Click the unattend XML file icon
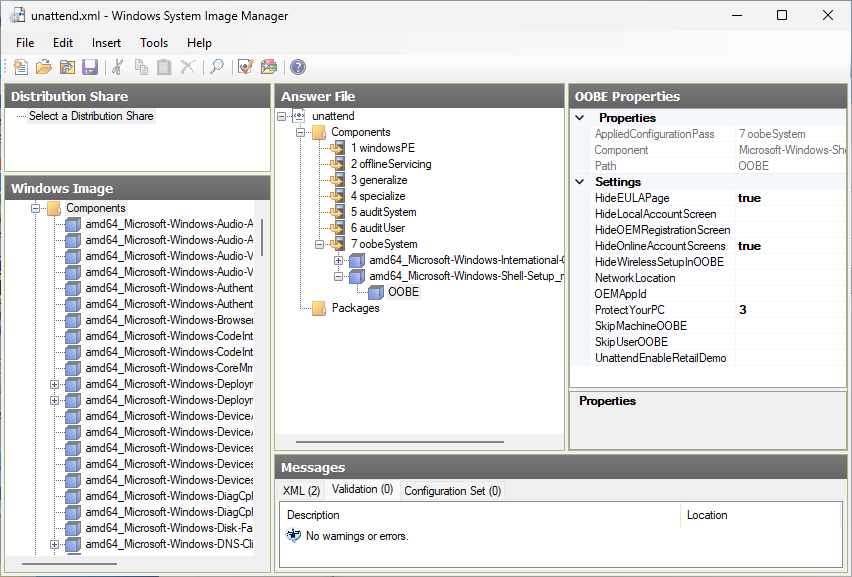The width and height of the screenshot is (852, 577). [x=299, y=116]
